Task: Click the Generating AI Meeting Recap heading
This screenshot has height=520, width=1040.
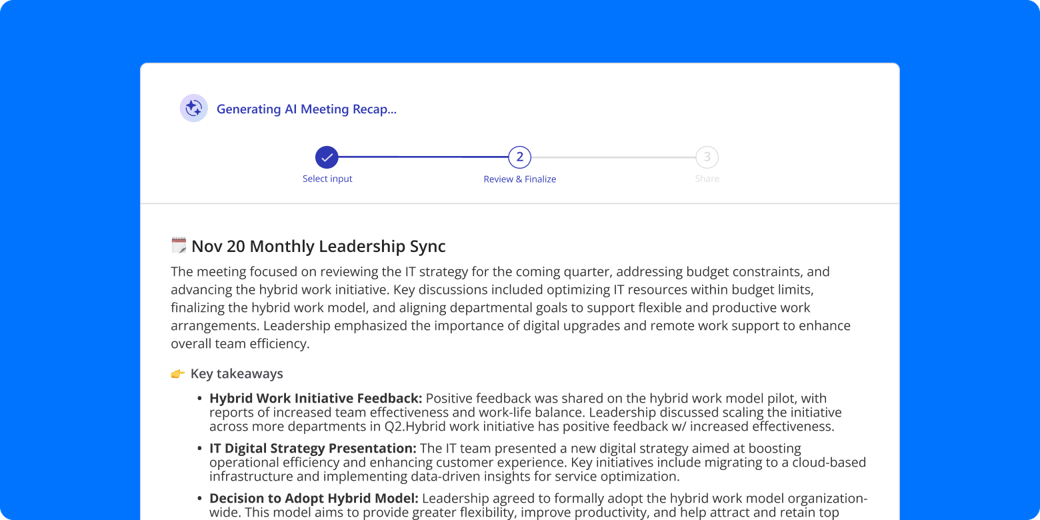Action: [306, 109]
